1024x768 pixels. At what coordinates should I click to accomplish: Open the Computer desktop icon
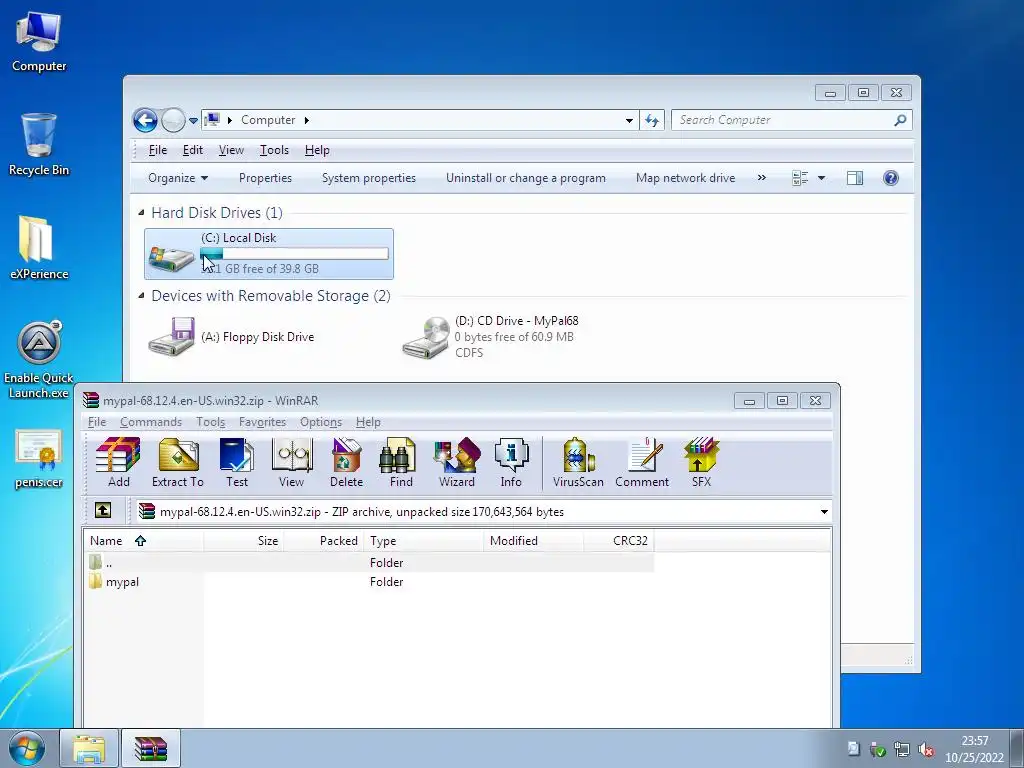[39, 42]
